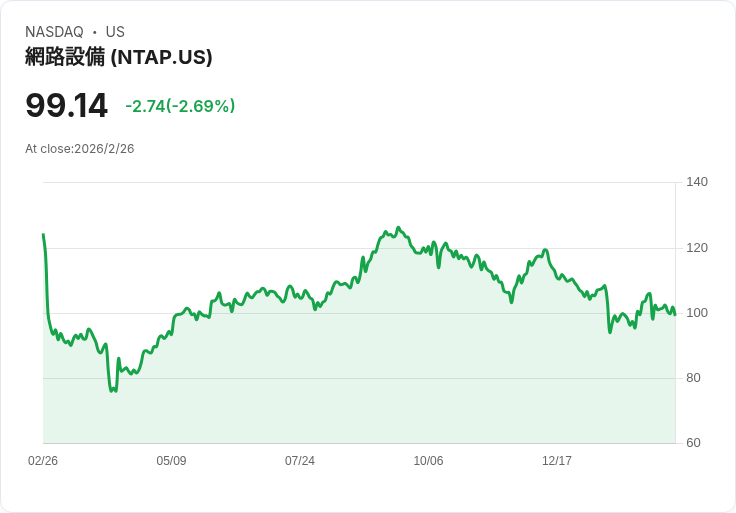Image resolution: width=736 pixels, height=513 pixels.
Task: Select the 05/09 date axis label
Action: point(171,461)
